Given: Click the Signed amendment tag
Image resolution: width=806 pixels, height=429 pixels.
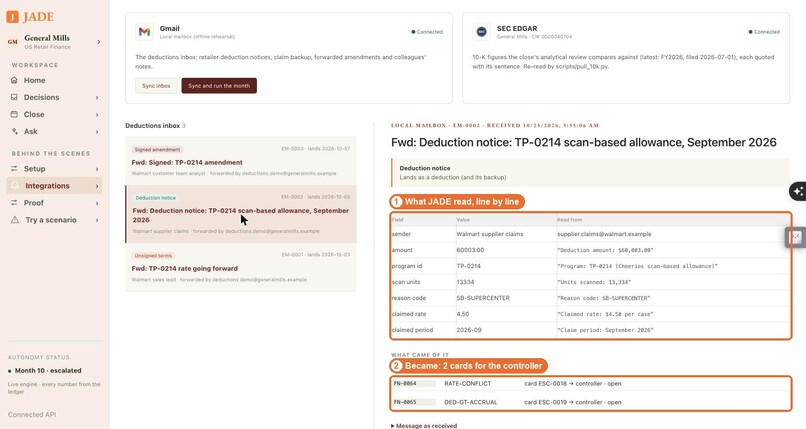Looking at the screenshot, I should click(x=157, y=150).
